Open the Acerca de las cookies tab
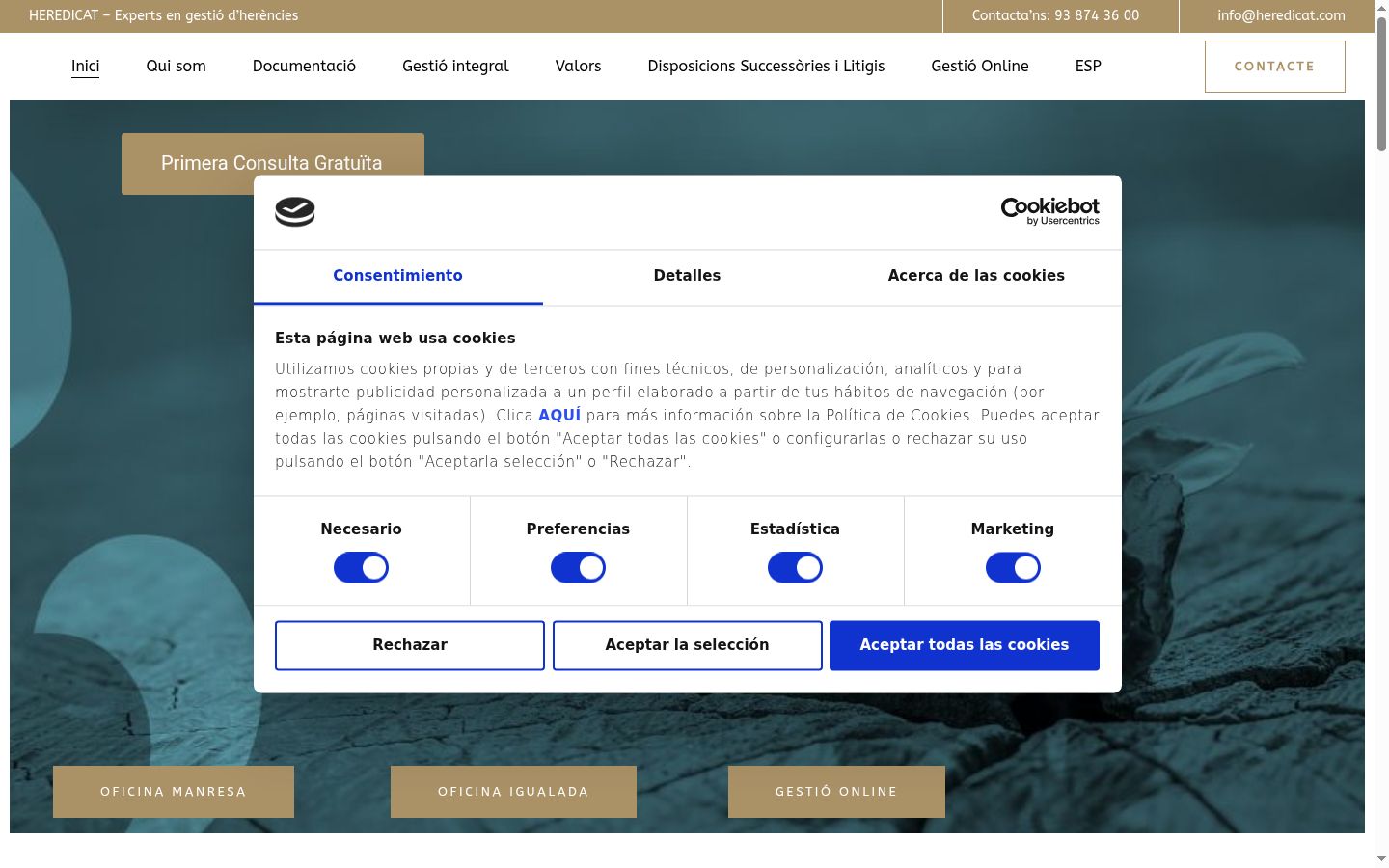Image resolution: width=1389 pixels, height=868 pixels. pos(976,276)
